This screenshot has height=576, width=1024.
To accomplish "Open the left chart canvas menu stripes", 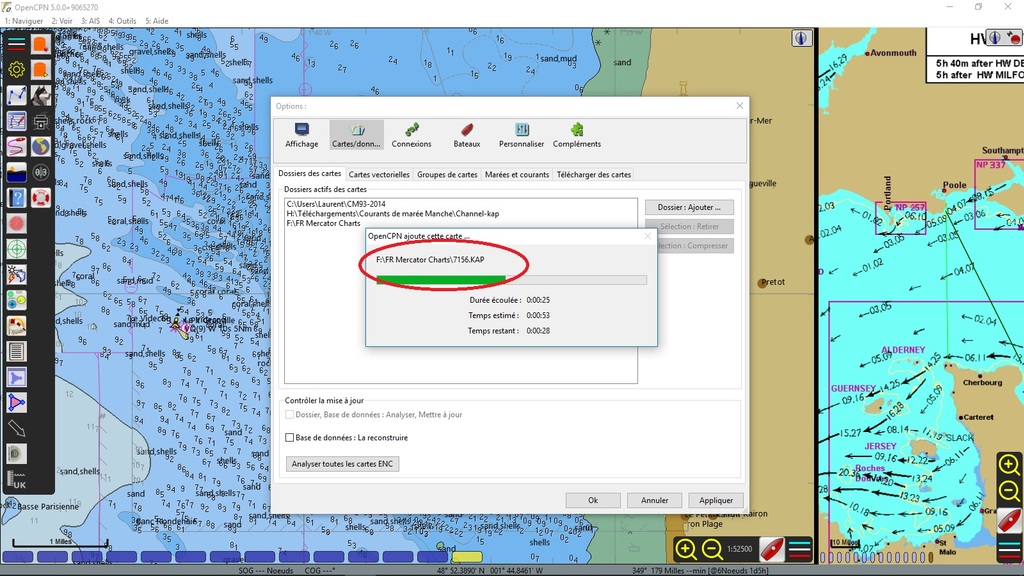I will 799,549.
